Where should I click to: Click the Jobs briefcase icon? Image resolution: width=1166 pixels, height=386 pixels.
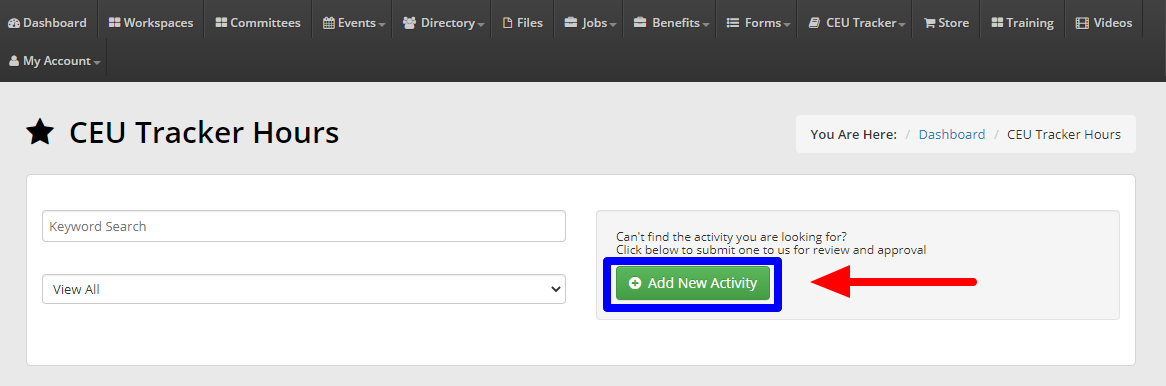tap(570, 23)
